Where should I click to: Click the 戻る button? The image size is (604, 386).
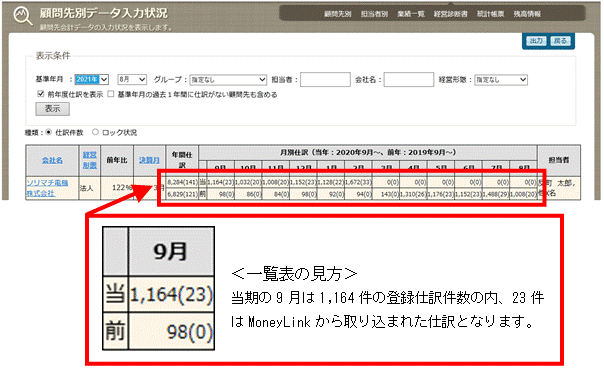coord(560,41)
